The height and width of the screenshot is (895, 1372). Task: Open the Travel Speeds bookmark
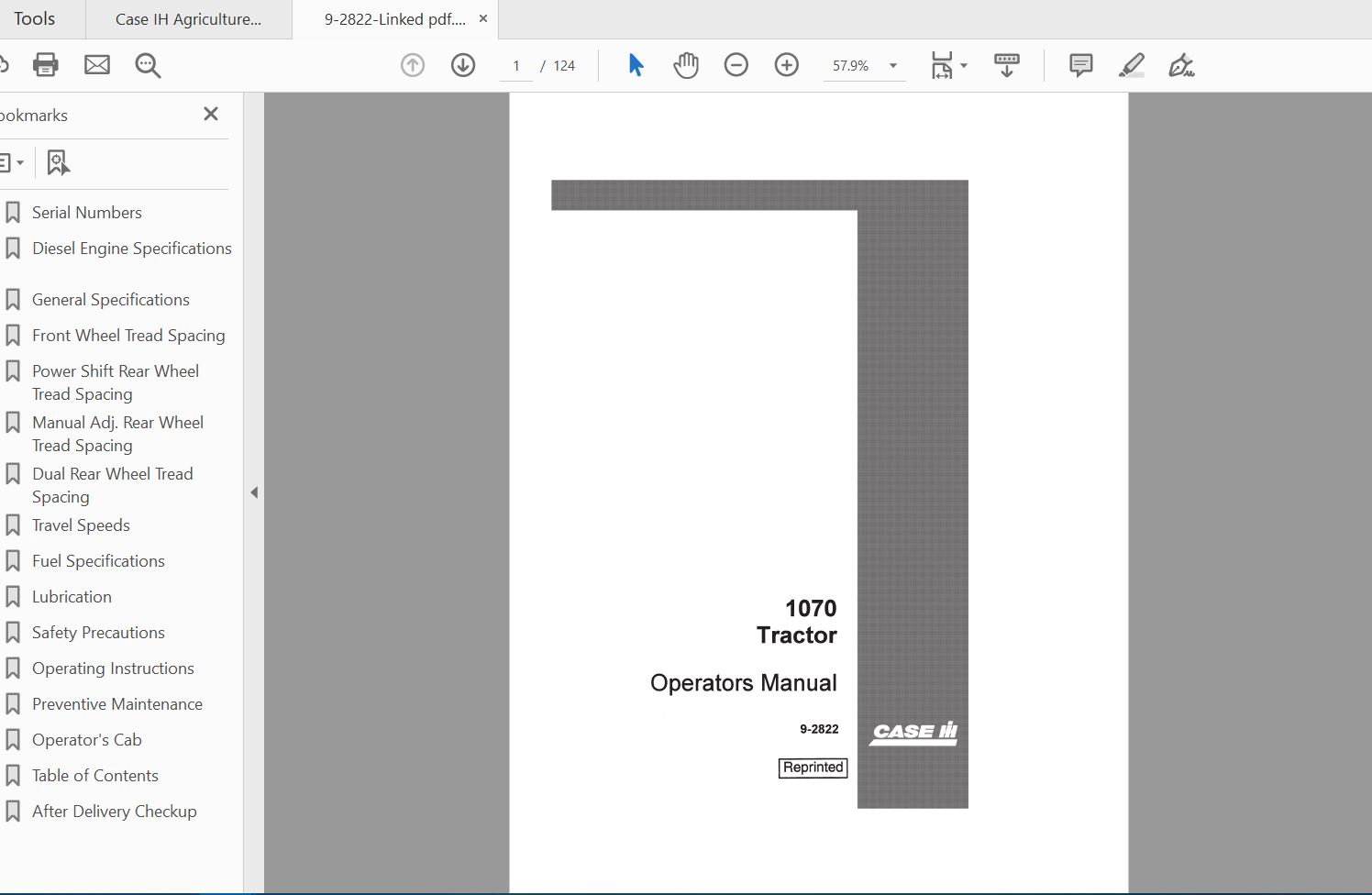pyautogui.click(x=81, y=525)
